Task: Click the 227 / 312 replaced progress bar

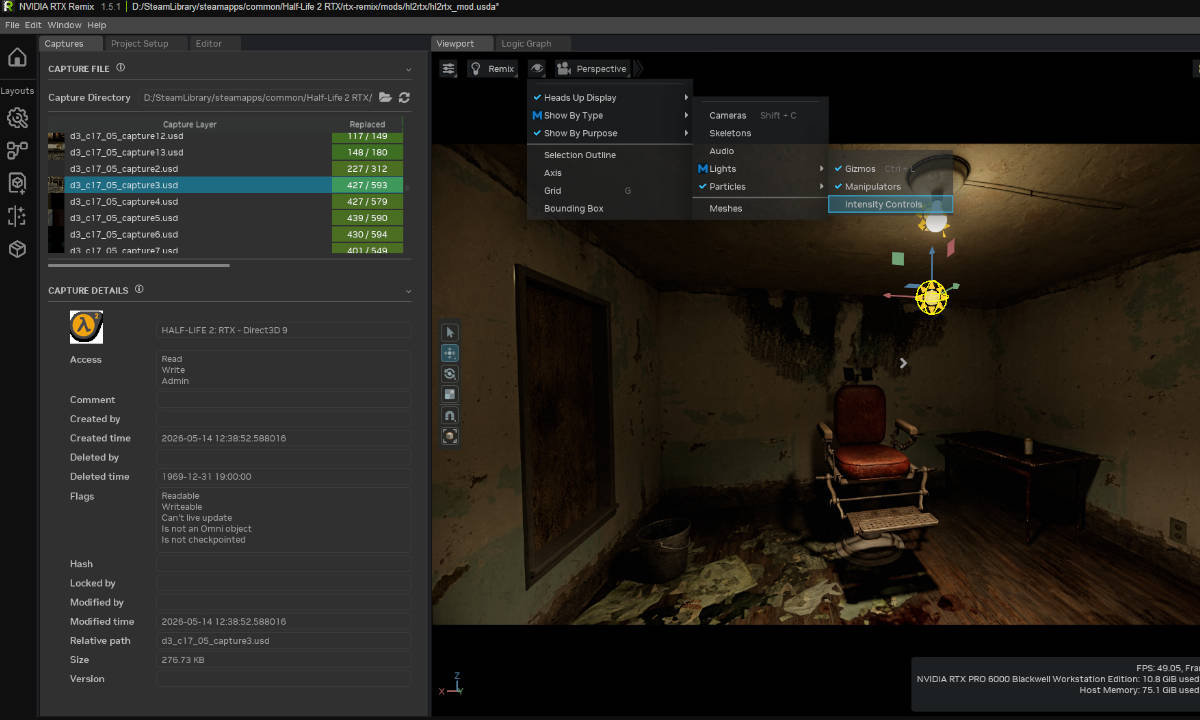Action: coord(367,169)
